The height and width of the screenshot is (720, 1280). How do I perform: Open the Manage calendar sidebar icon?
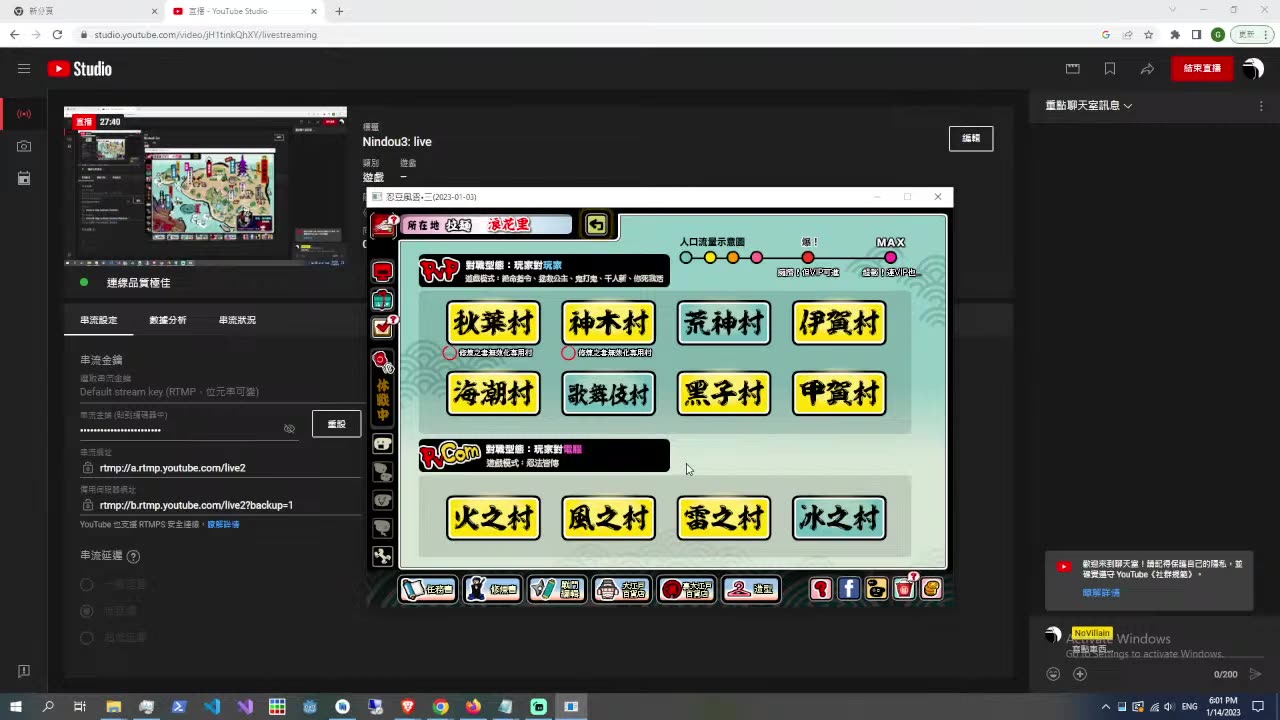coord(24,178)
